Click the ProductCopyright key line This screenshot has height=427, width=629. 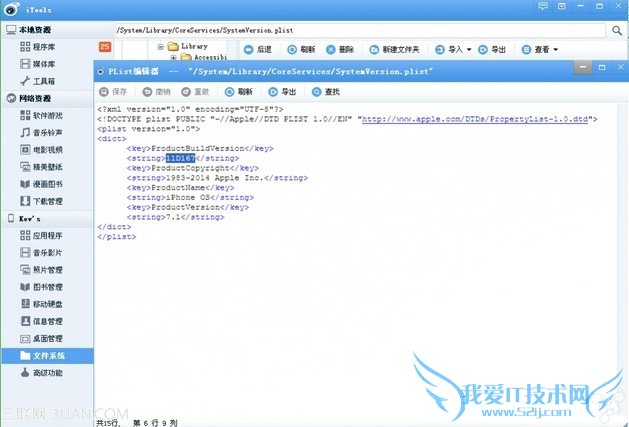(x=193, y=168)
